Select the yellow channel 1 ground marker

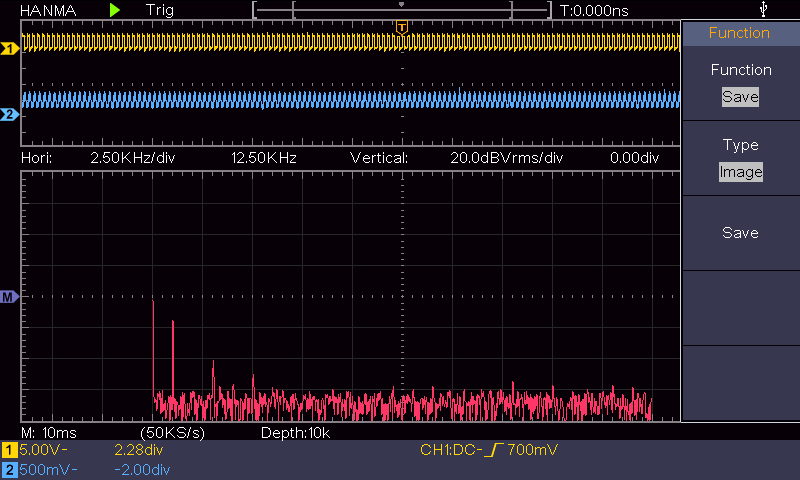[x=10, y=48]
